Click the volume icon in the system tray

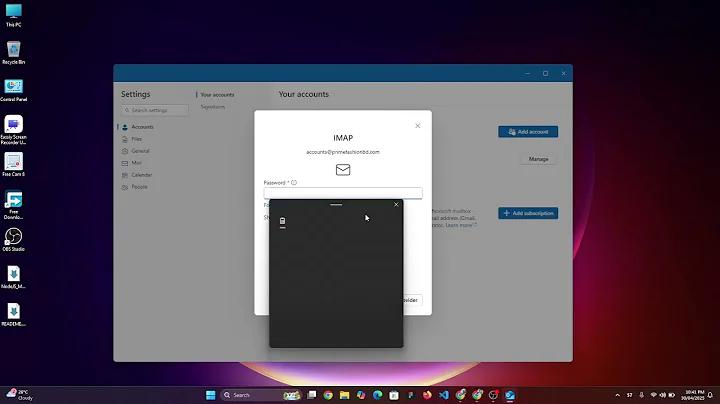[x=663, y=395]
